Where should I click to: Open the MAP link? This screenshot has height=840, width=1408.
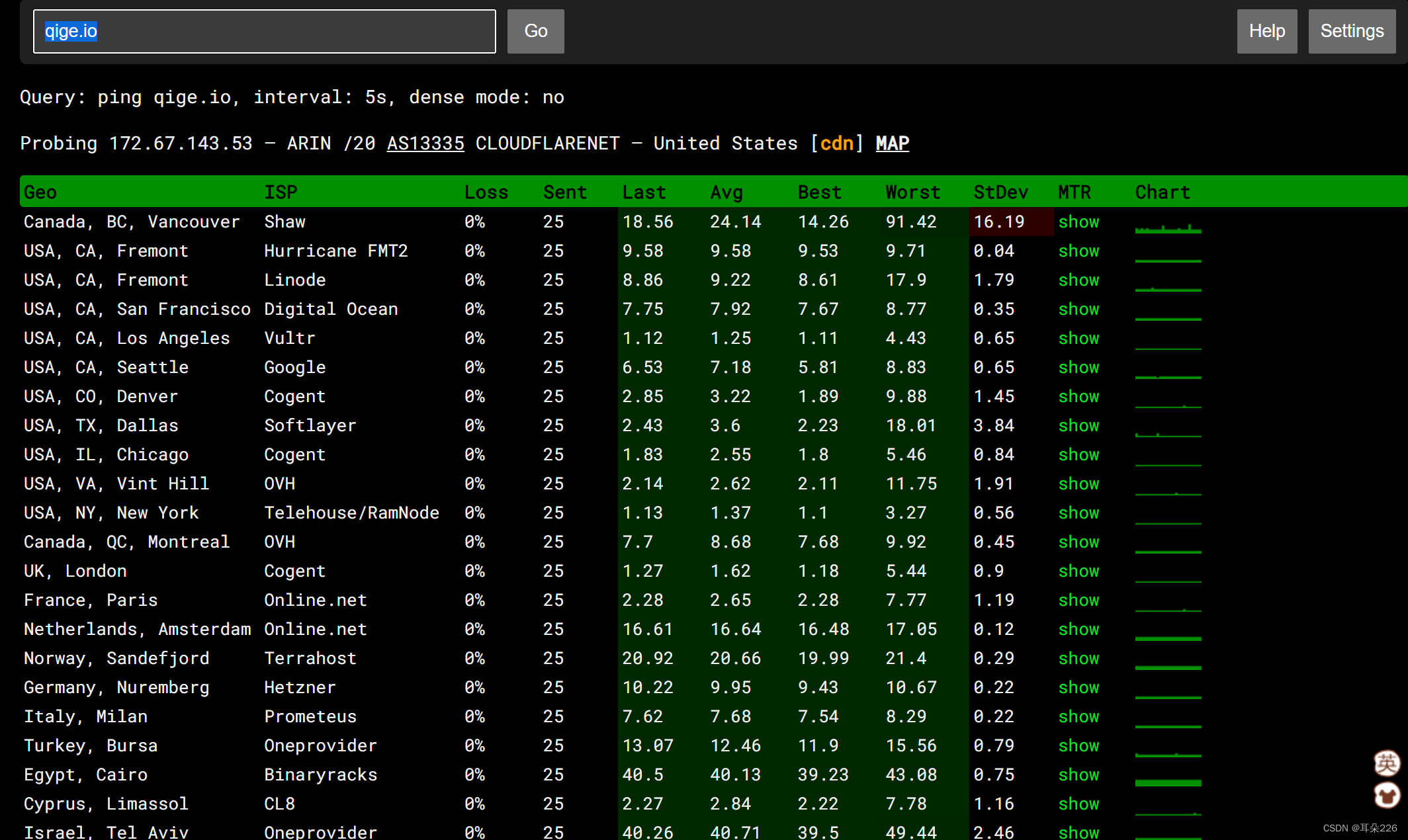tap(892, 144)
